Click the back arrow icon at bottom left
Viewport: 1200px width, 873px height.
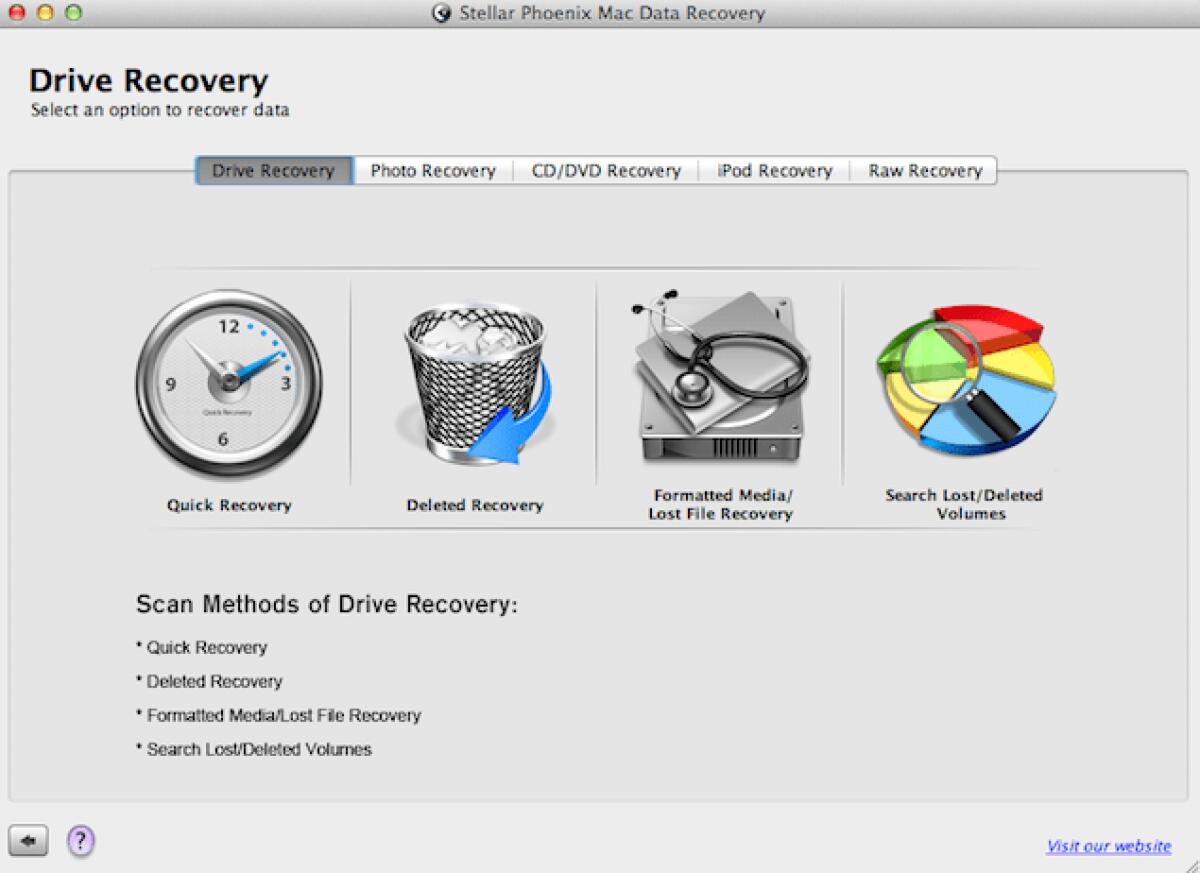[30, 841]
